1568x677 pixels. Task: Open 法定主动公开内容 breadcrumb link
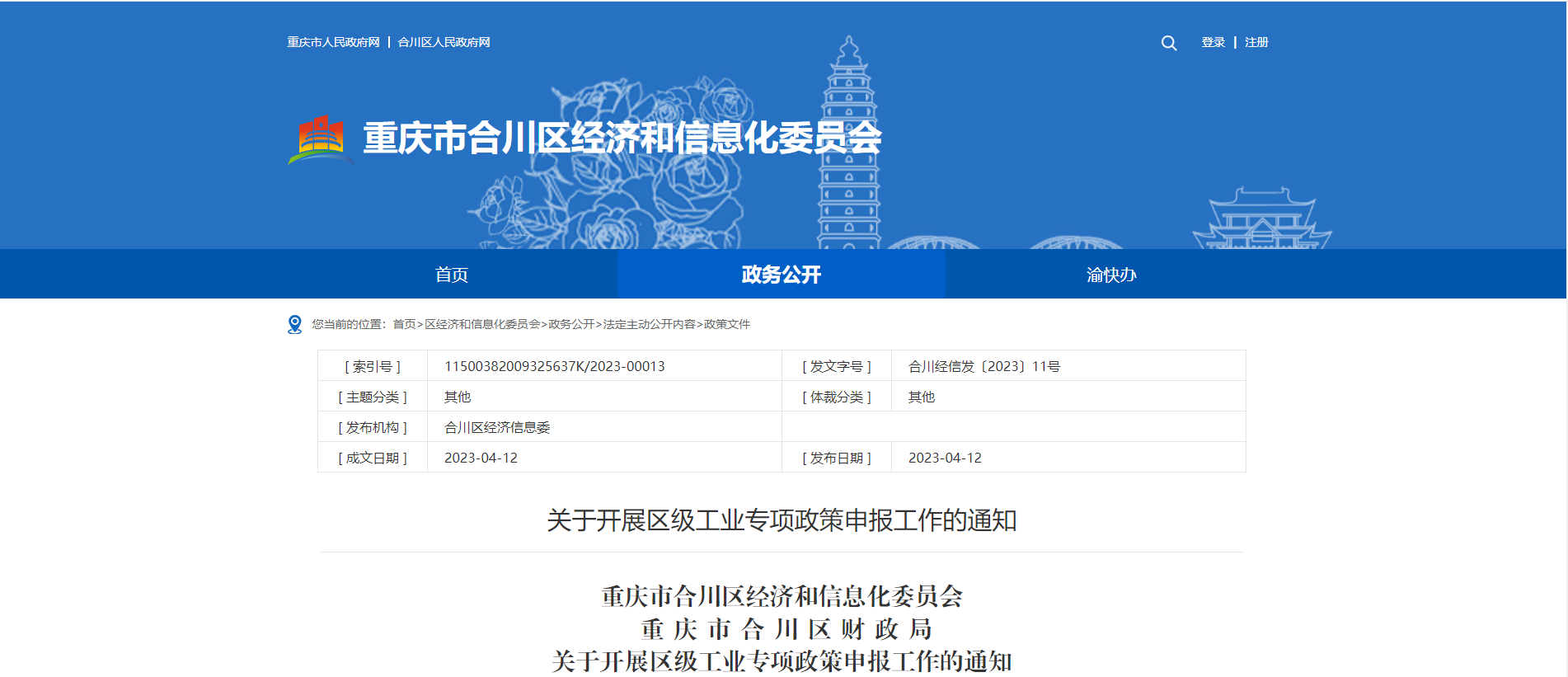649,325
